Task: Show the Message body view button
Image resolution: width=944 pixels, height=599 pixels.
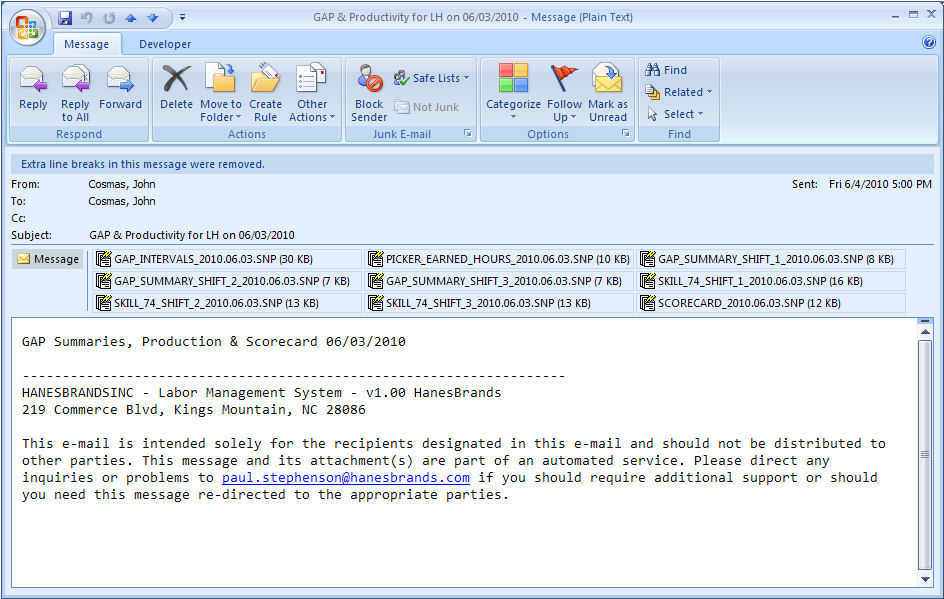Action: pyautogui.click(x=48, y=259)
